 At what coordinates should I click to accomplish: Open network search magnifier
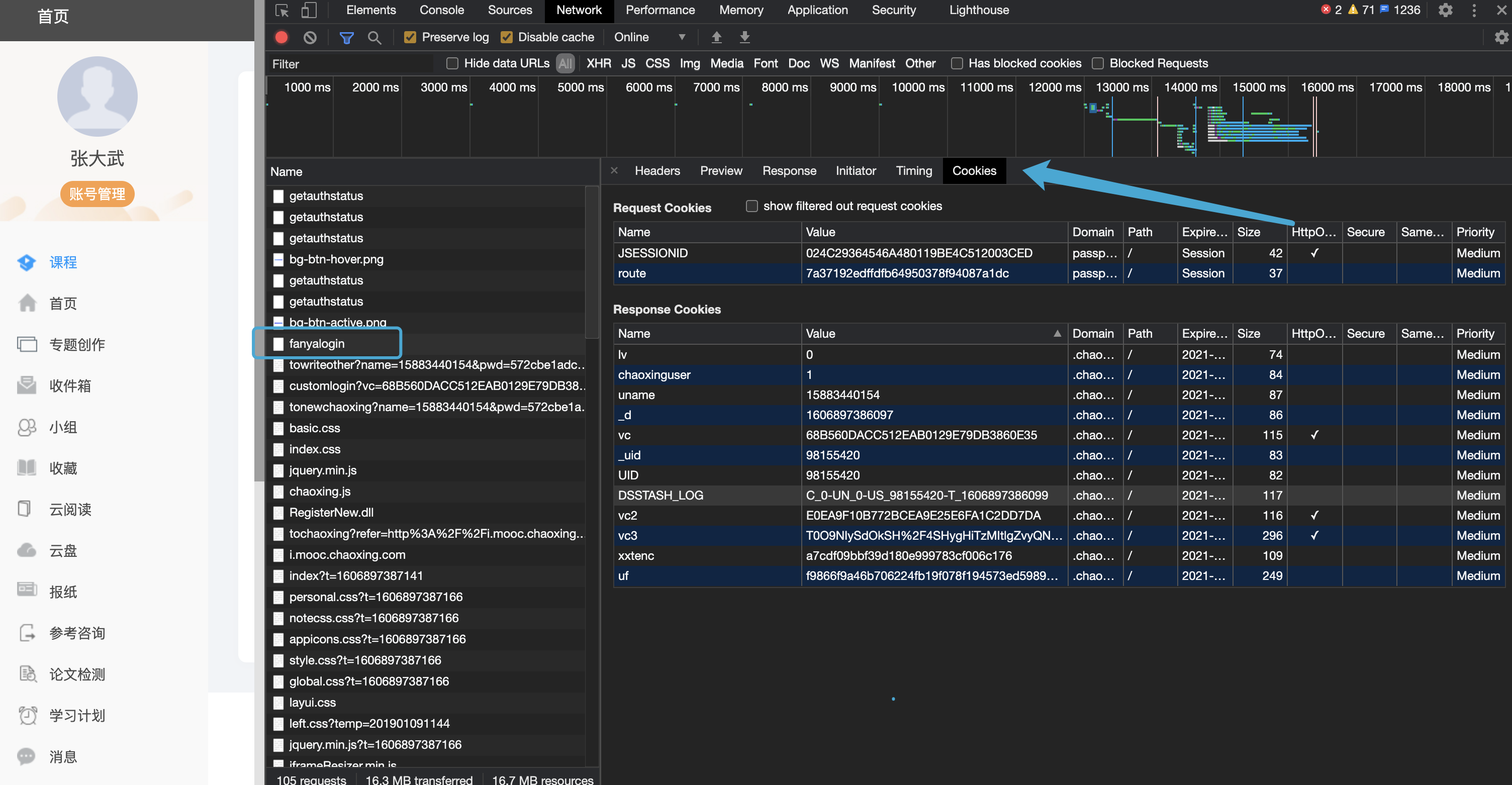[x=374, y=38]
